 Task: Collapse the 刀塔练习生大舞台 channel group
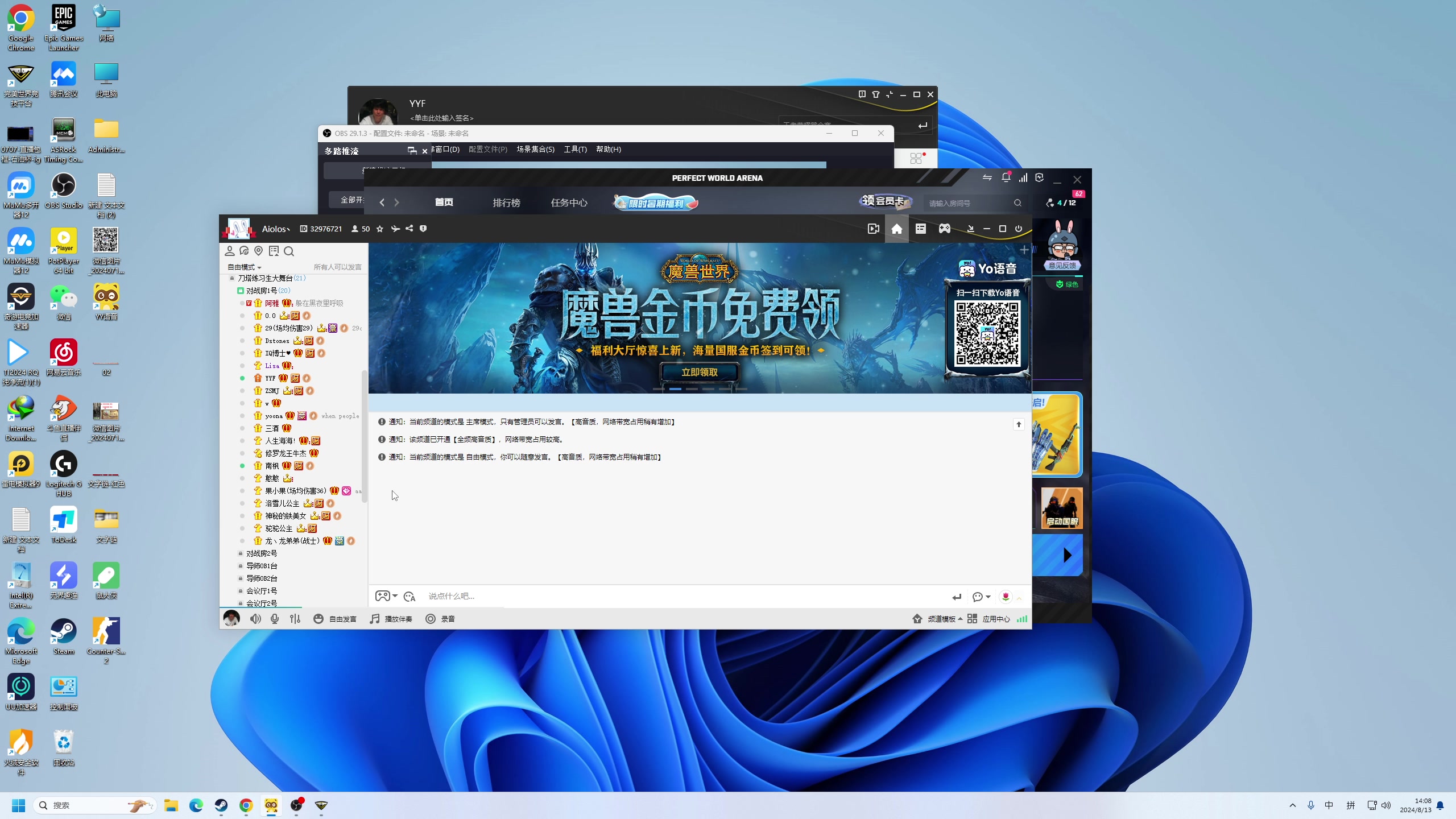(231, 278)
